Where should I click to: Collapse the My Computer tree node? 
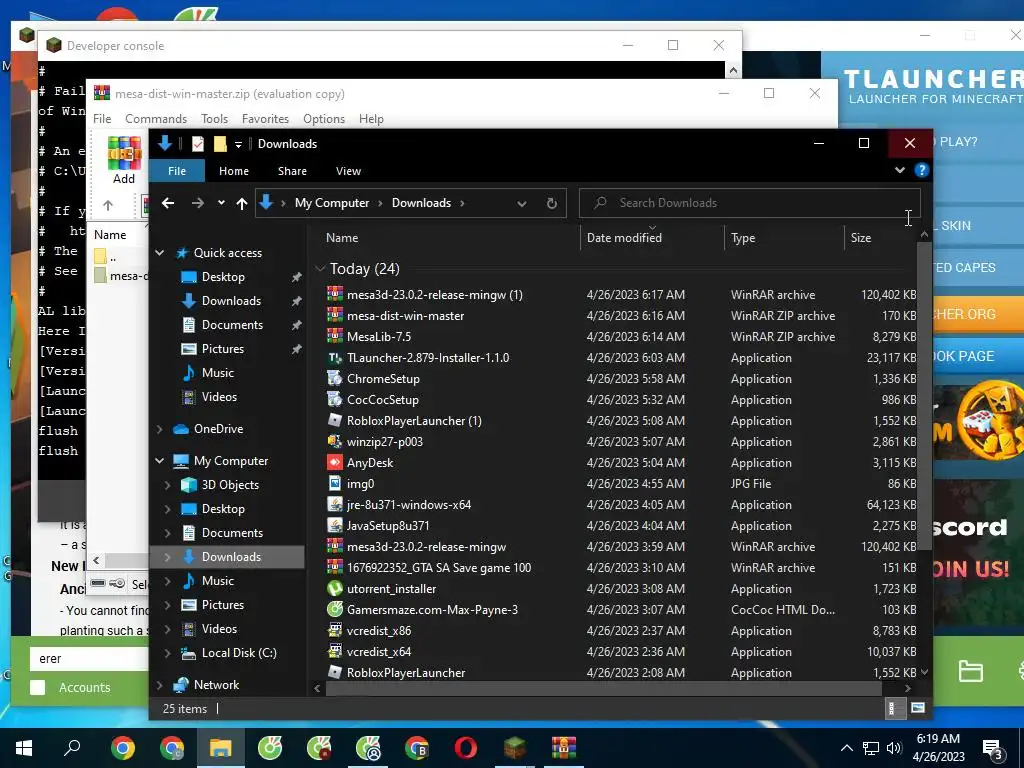[160, 461]
